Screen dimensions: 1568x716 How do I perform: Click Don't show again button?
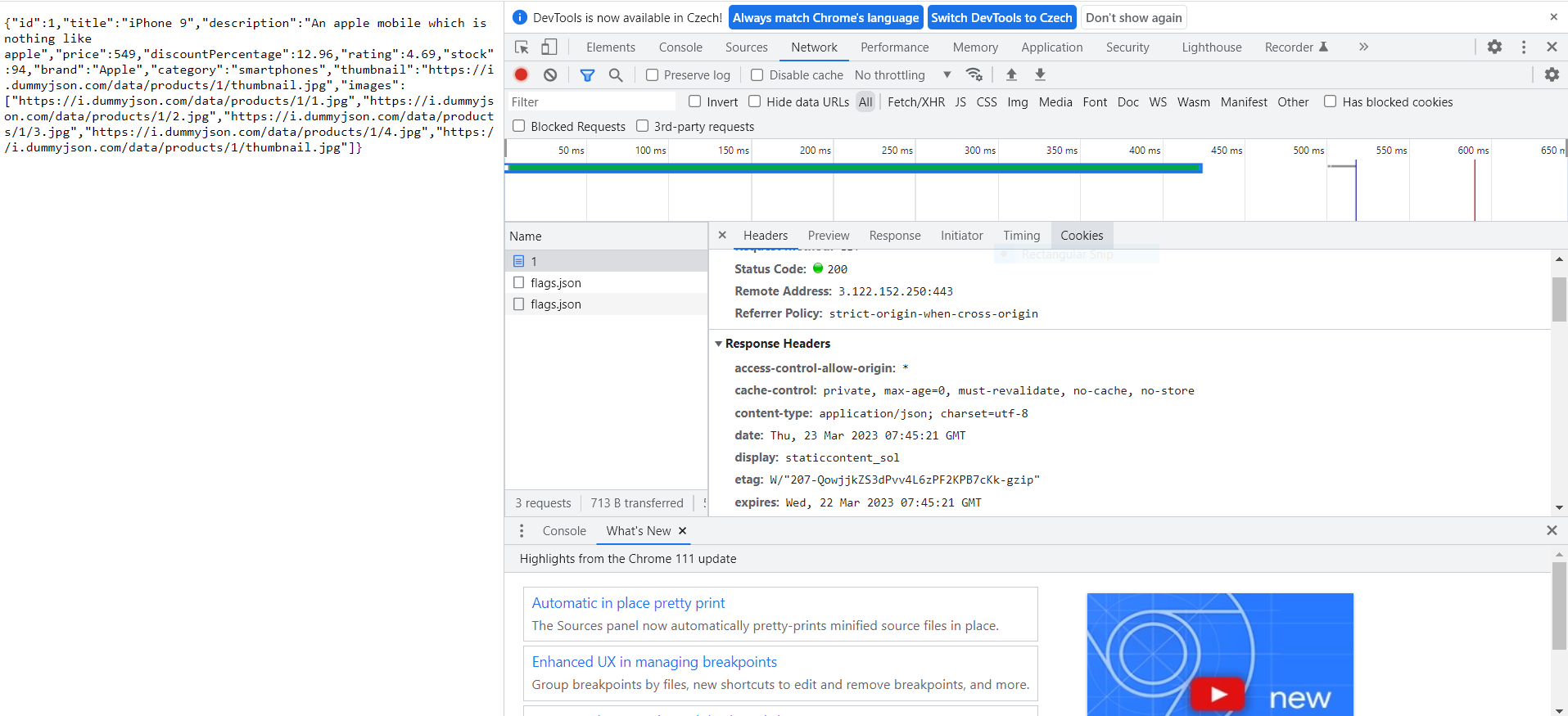(x=1133, y=17)
